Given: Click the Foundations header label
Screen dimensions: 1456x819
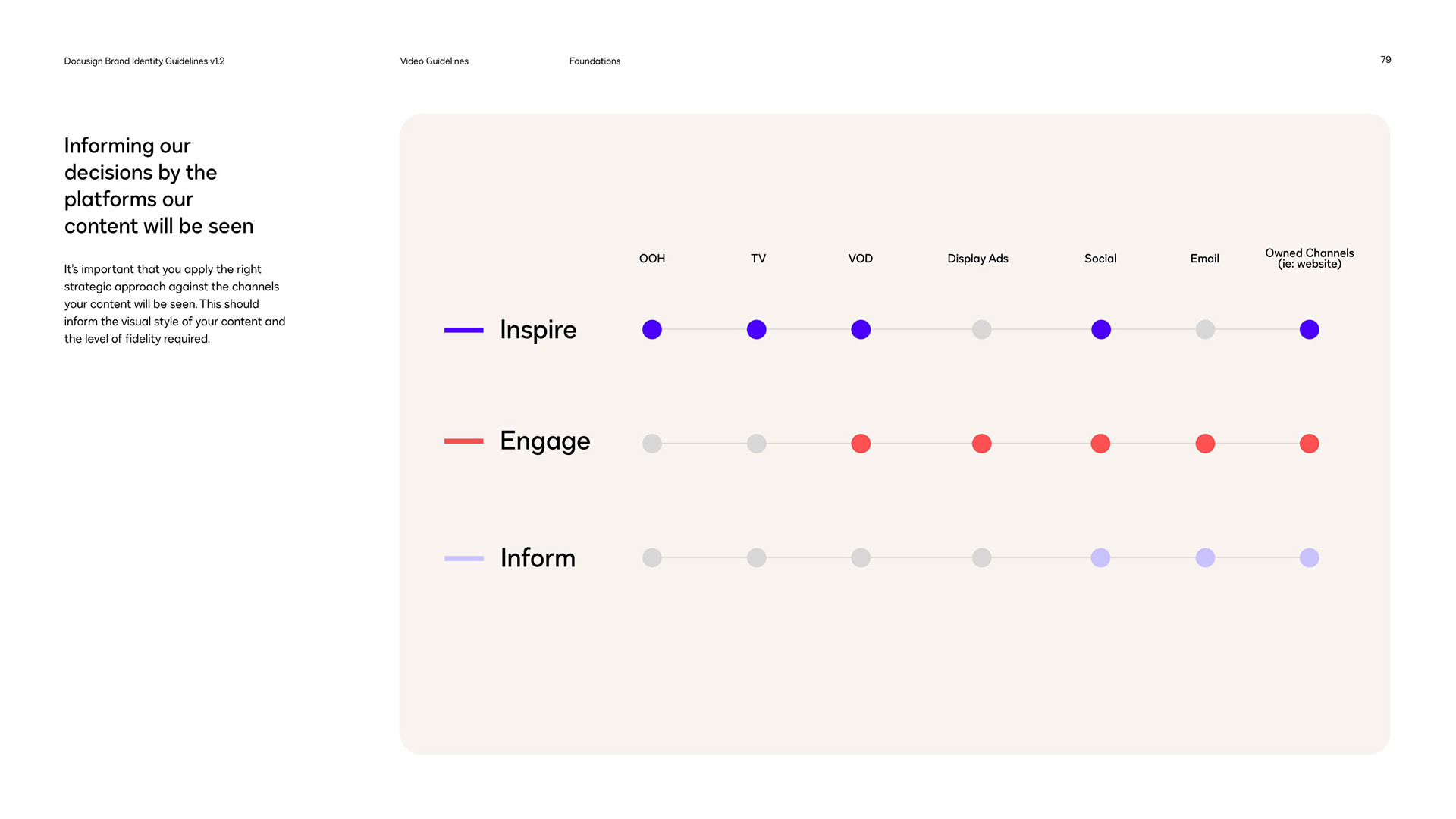Looking at the screenshot, I should coord(595,61).
